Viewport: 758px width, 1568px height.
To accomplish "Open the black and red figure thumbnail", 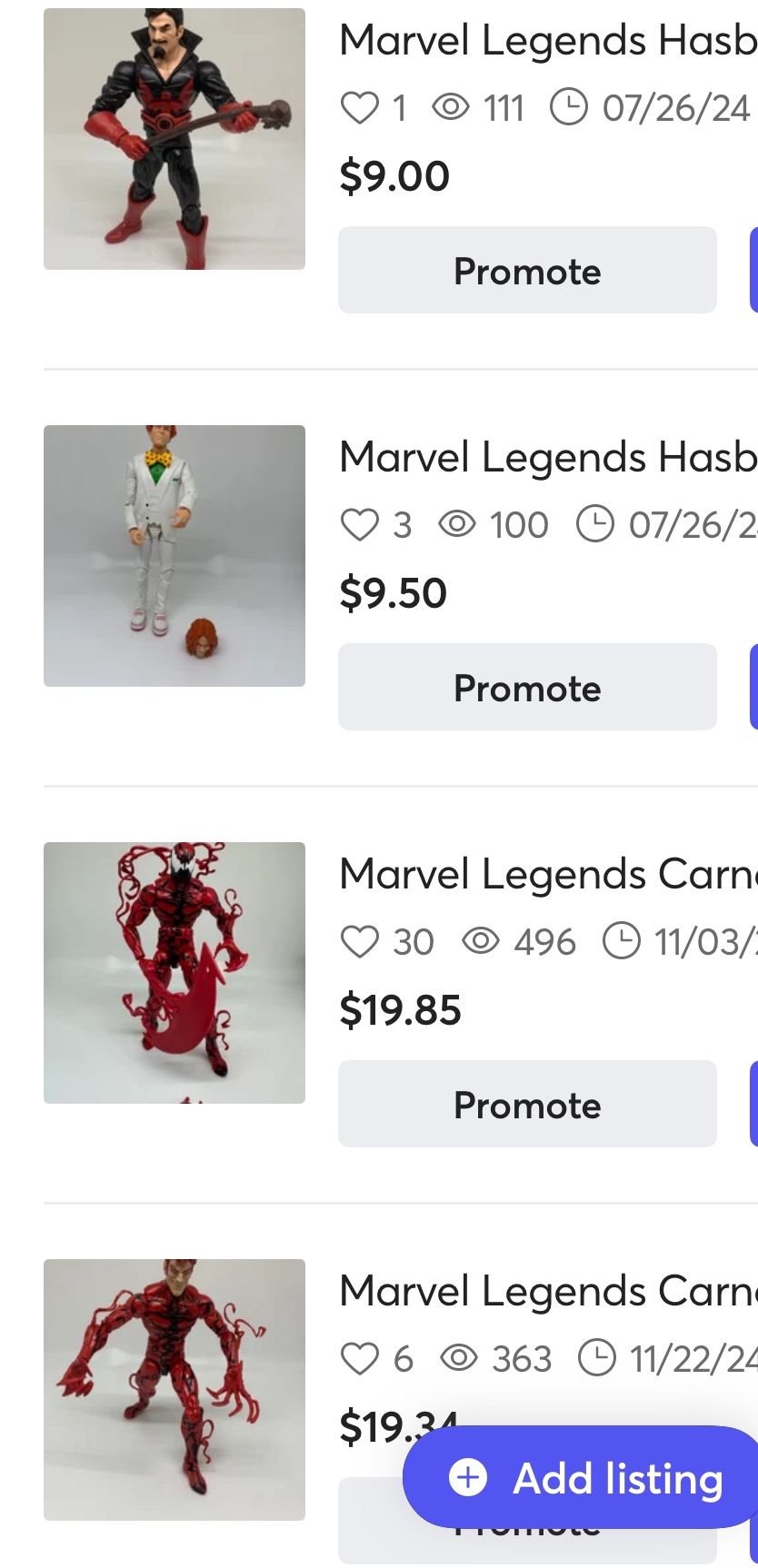I will 175,139.
